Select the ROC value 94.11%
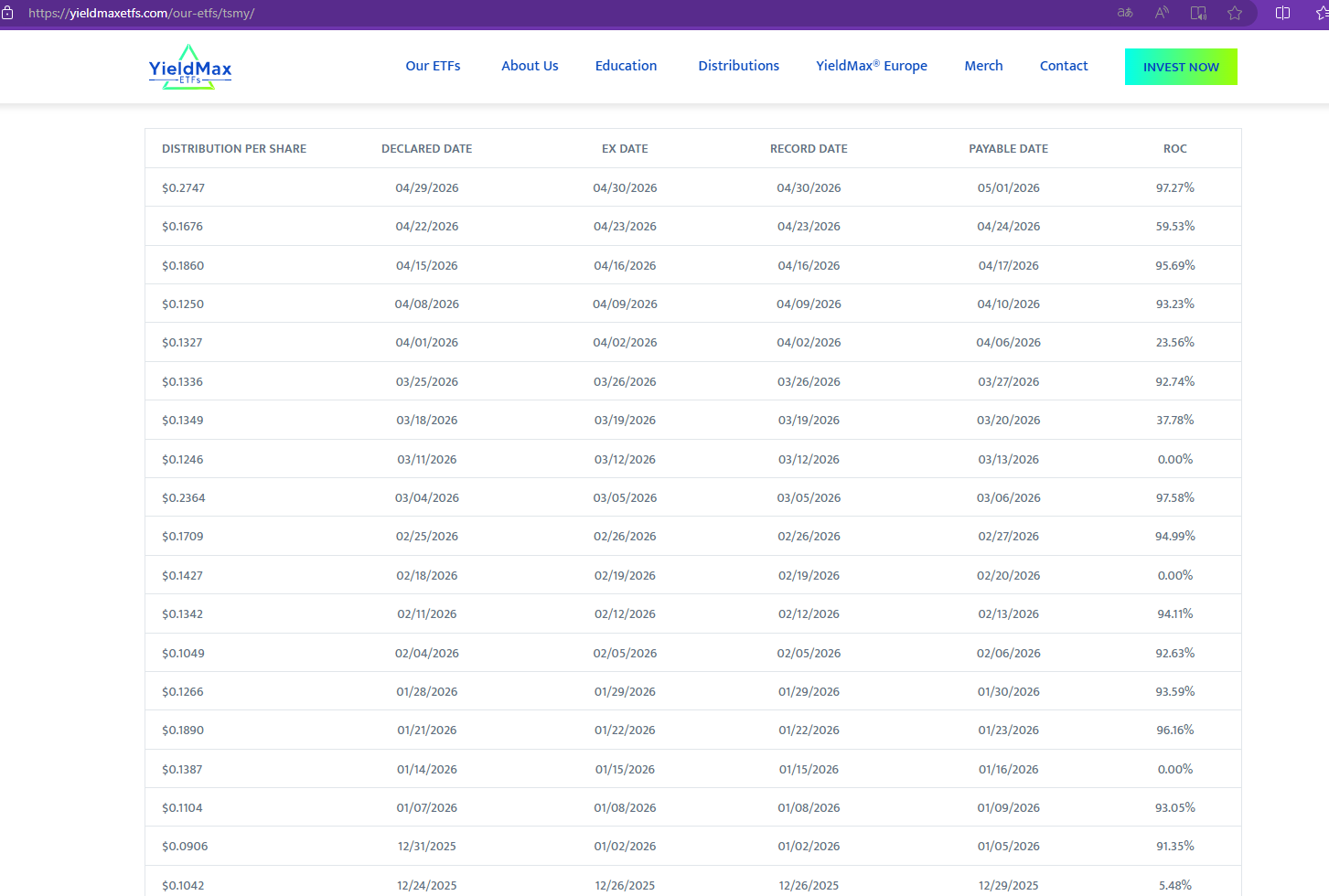The image size is (1329, 896). (x=1175, y=614)
